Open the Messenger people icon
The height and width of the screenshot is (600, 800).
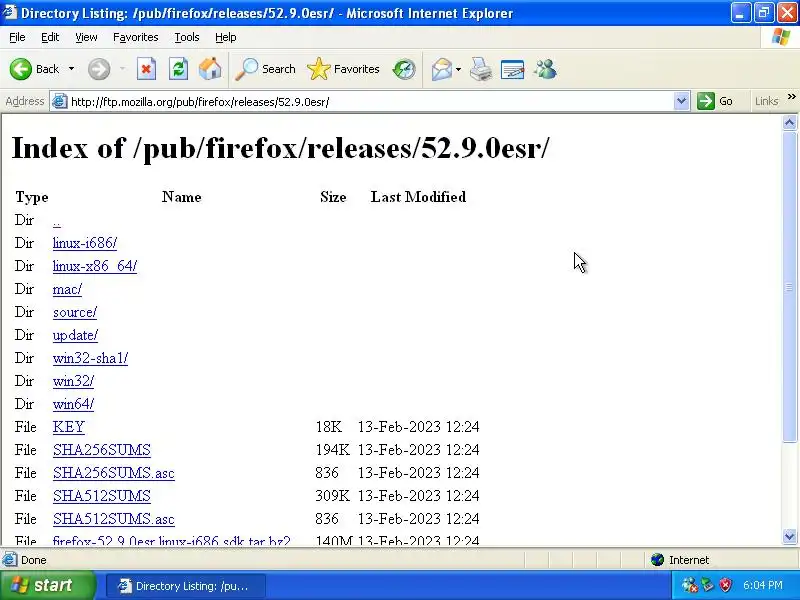pos(545,69)
